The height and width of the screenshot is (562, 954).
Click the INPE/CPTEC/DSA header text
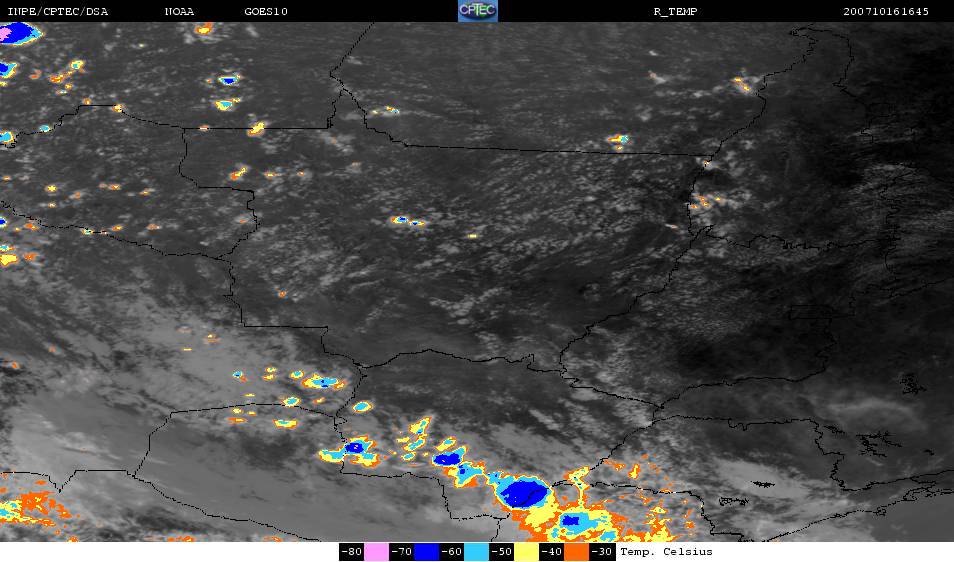(57, 12)
